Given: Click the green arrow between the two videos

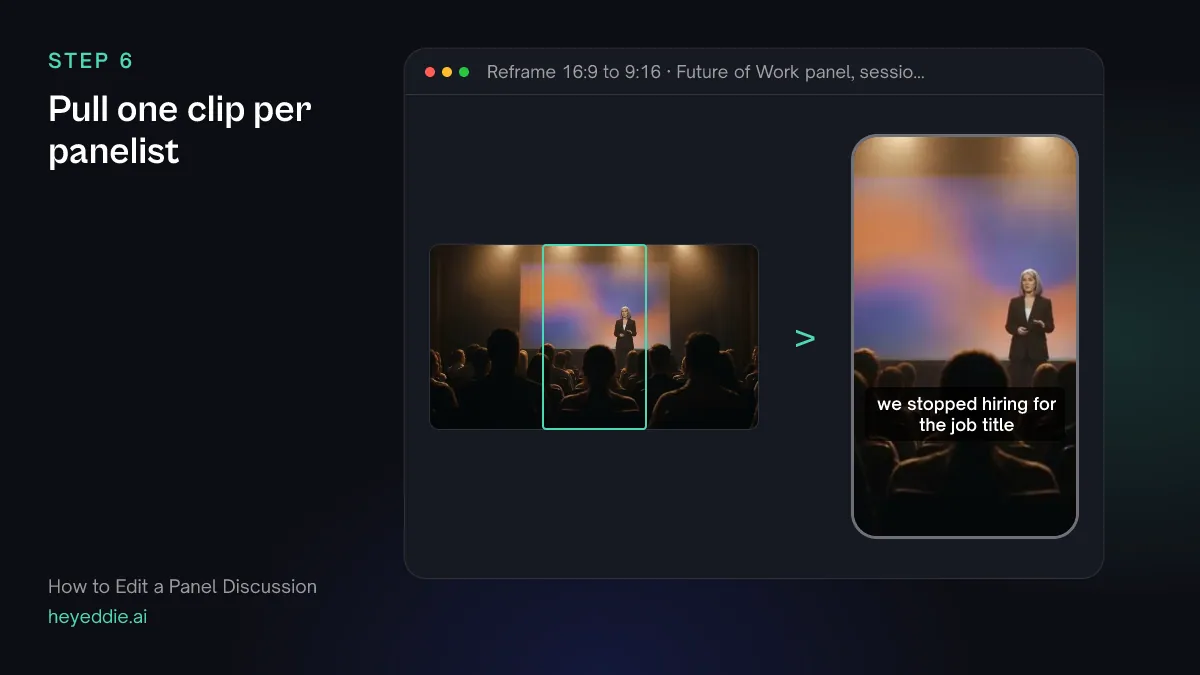Looking at the screenshot, I should [805, 338].
